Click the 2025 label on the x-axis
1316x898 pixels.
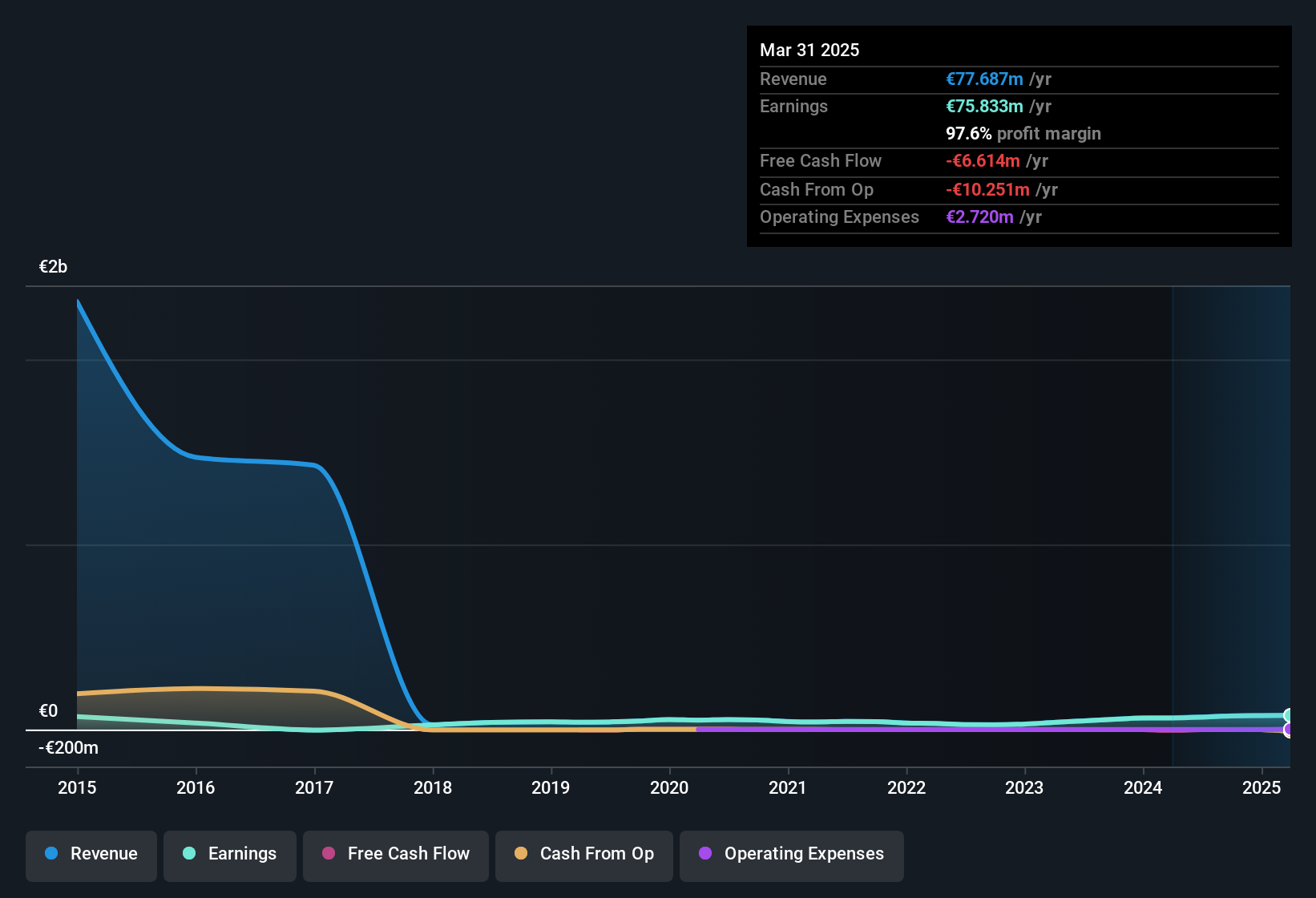click(1262, 787)
